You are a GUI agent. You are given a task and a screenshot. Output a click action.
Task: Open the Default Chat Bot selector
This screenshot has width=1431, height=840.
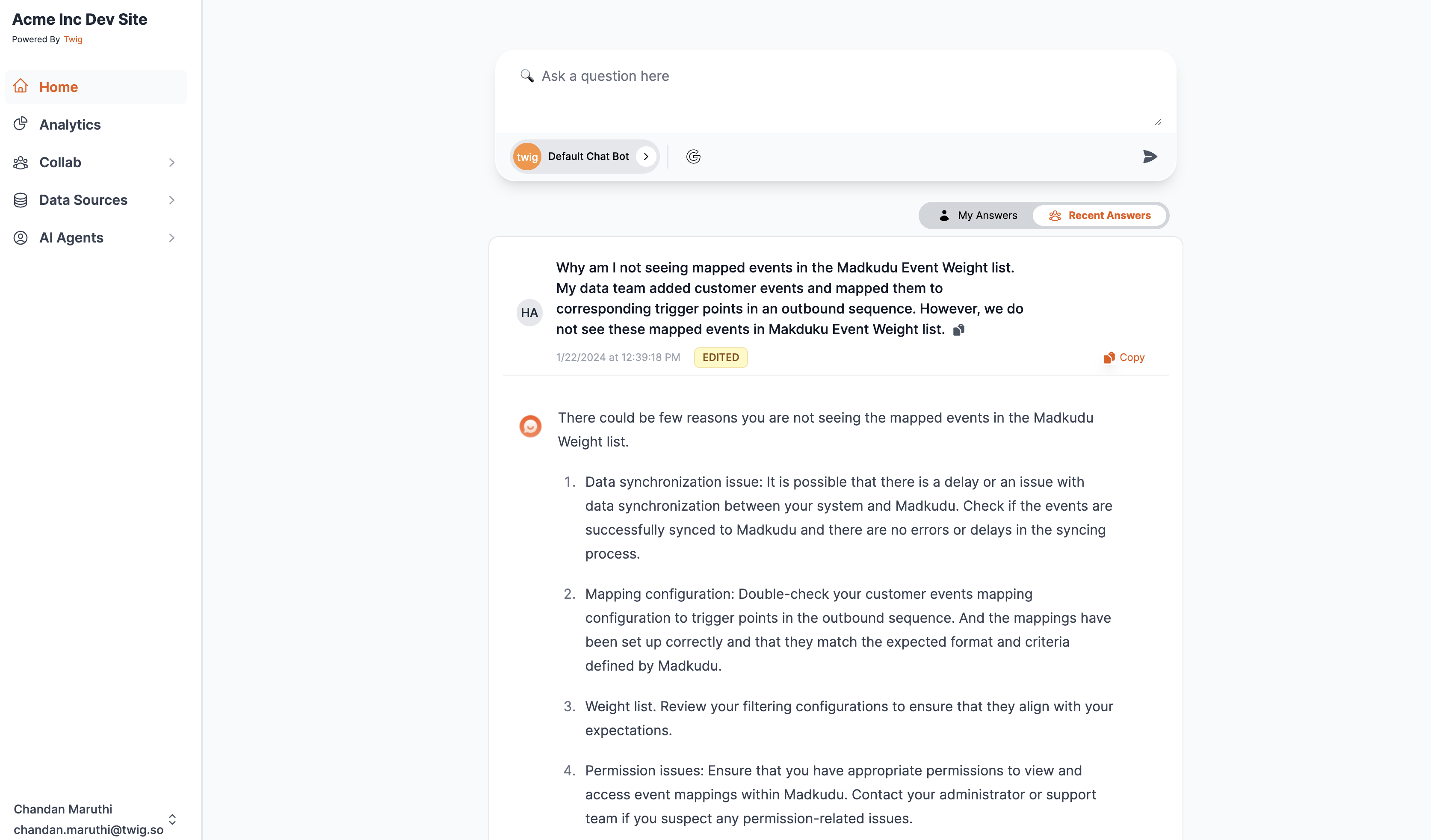click(588, 156)
